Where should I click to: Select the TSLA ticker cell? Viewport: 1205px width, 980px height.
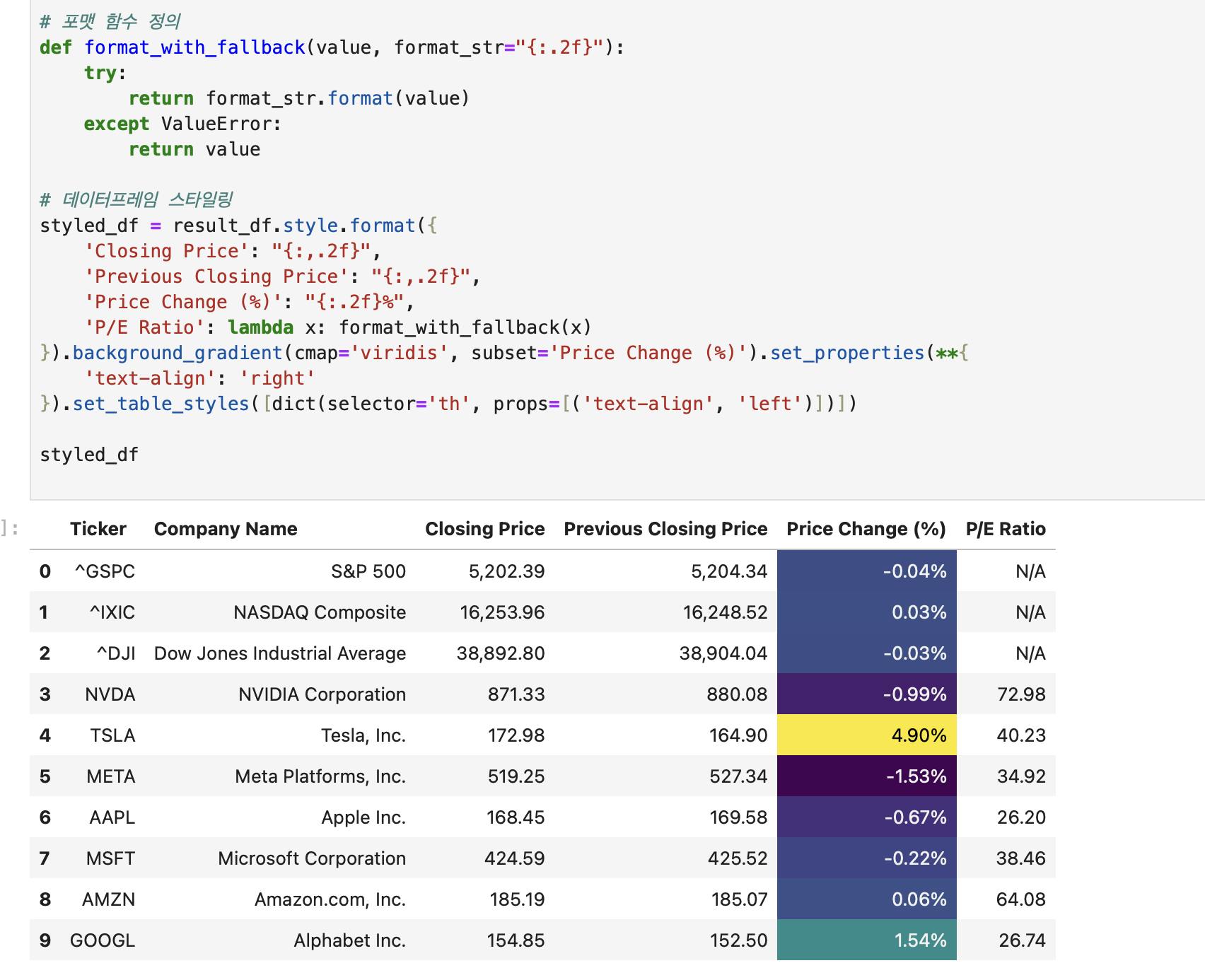[x=112, y=735]
